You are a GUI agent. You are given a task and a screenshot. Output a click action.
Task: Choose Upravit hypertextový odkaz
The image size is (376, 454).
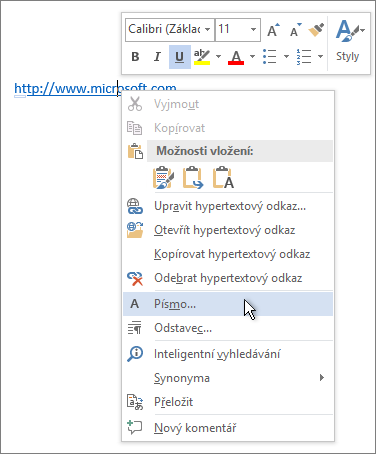pyautogui.click(x=228, y=206)
